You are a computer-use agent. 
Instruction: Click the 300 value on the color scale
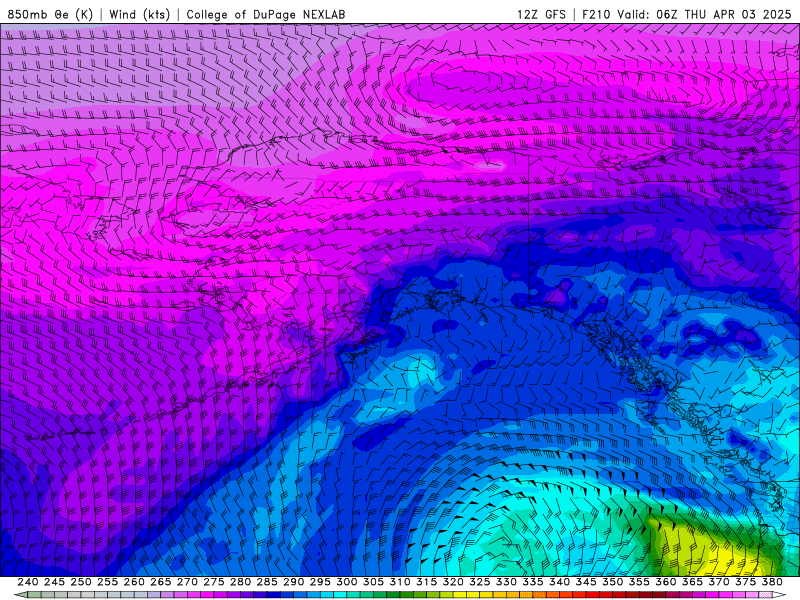346,582
